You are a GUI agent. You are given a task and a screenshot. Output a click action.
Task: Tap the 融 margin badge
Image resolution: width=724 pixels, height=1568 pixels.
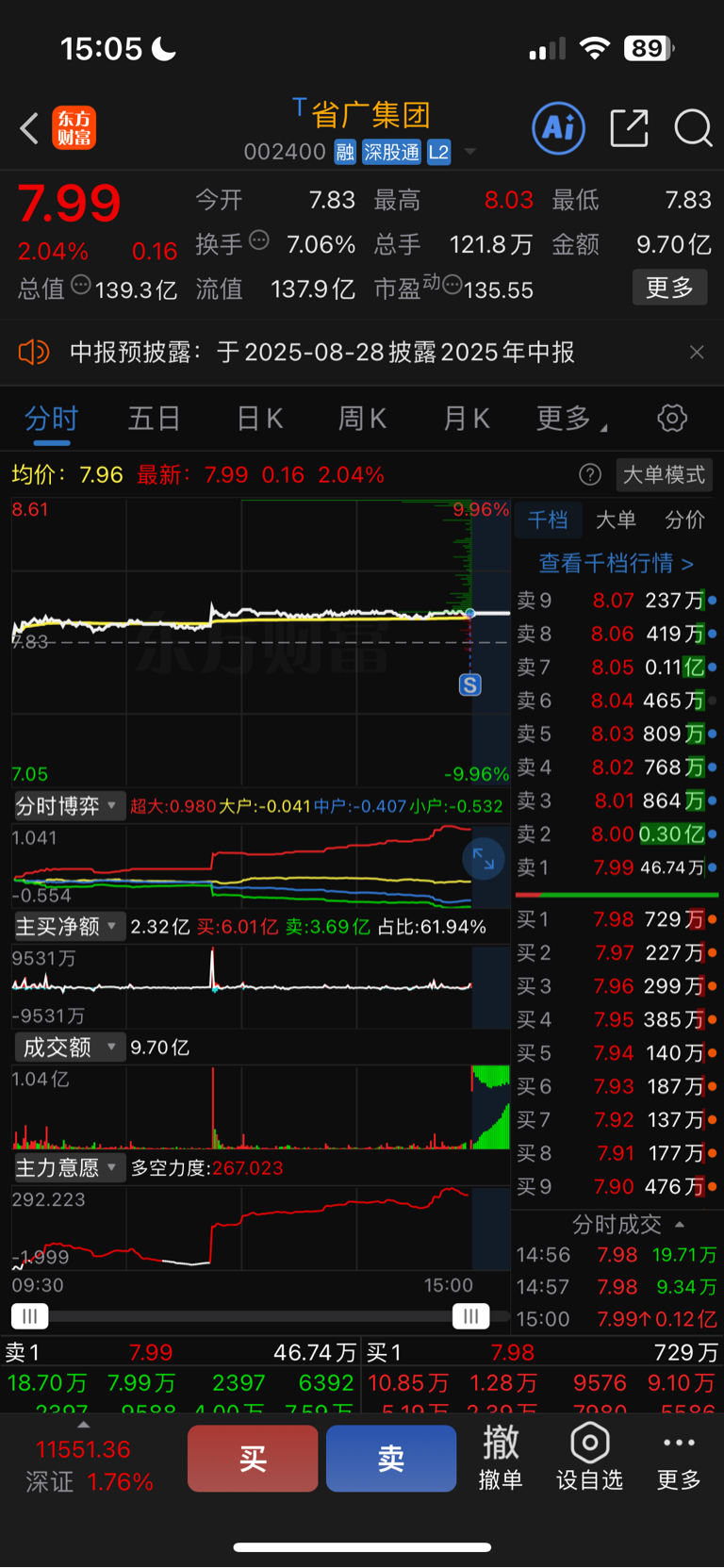point(345,152)
